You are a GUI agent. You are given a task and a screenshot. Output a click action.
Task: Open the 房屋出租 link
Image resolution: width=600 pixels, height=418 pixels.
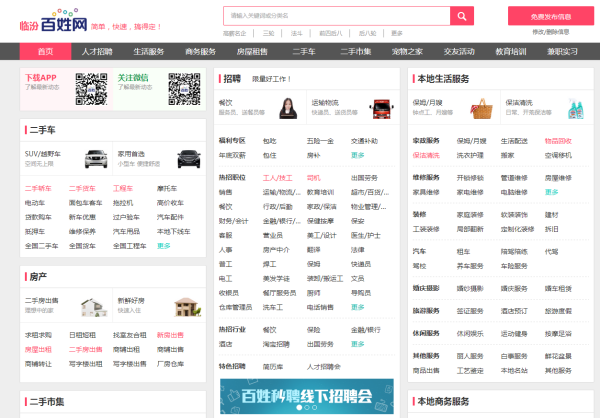coord(38,349)
